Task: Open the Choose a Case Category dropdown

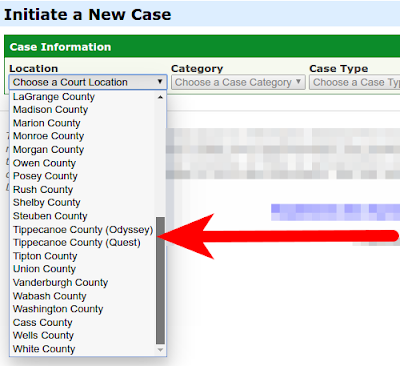Action: pos(238,82)
